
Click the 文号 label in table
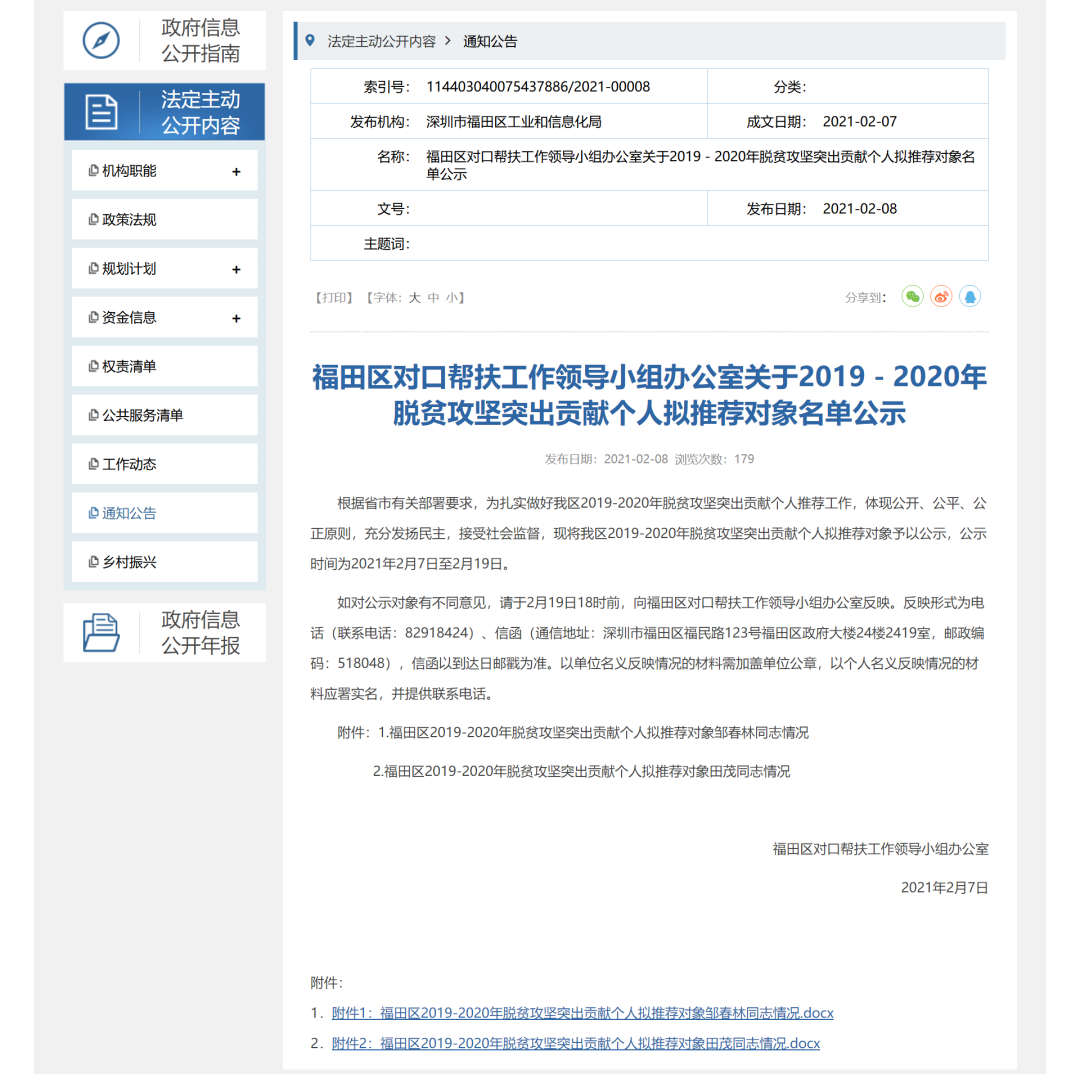[394, 209]
